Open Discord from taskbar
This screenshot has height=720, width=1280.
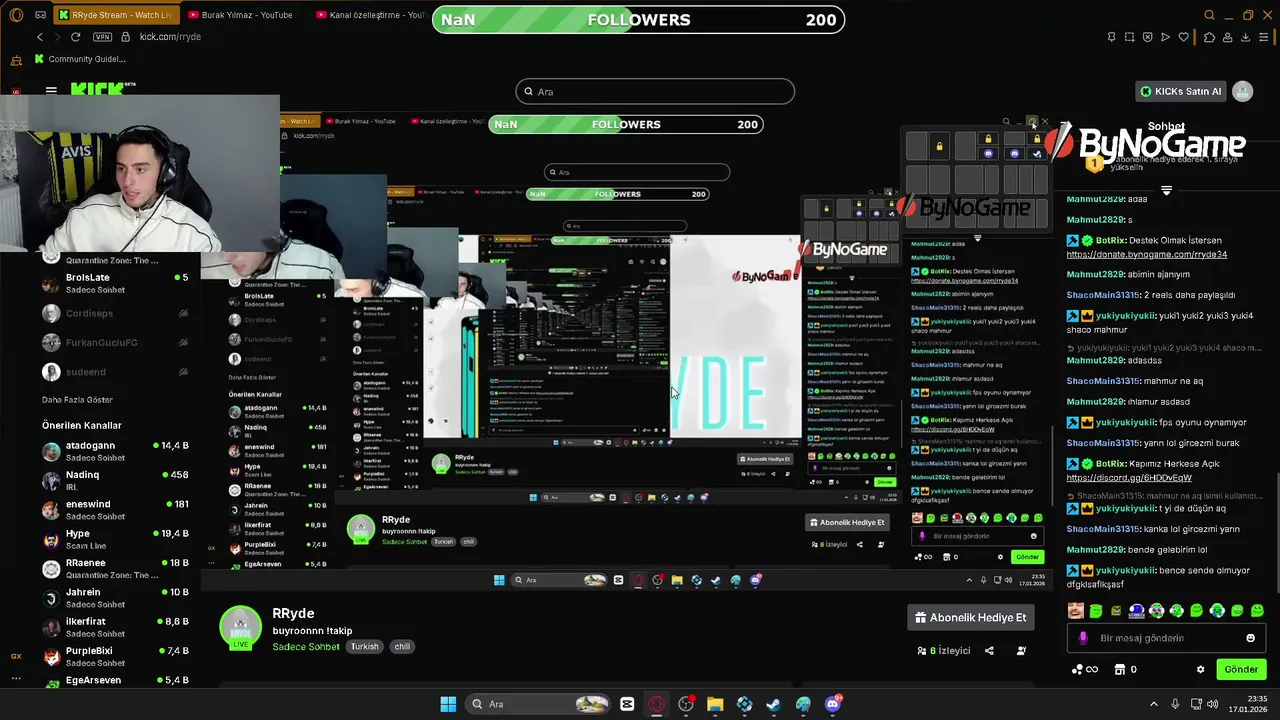point(833,704)
